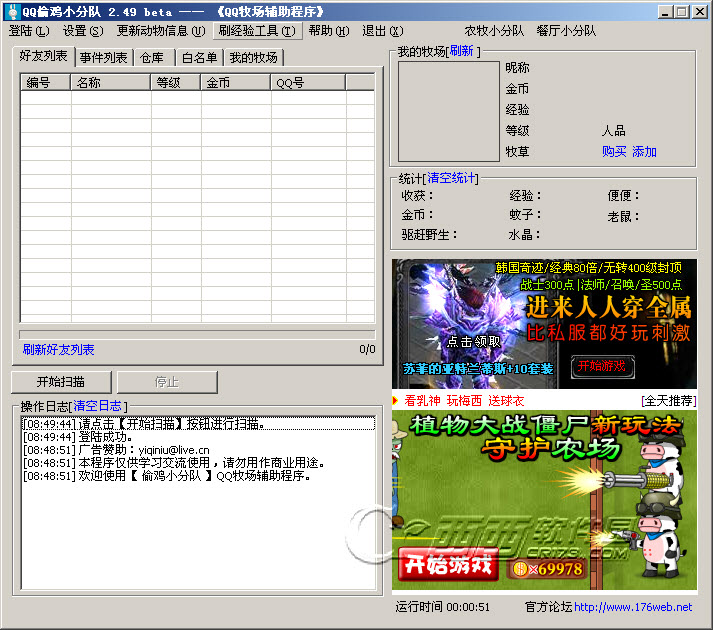Sort by the 名称 column header

[x=110, y=83]
